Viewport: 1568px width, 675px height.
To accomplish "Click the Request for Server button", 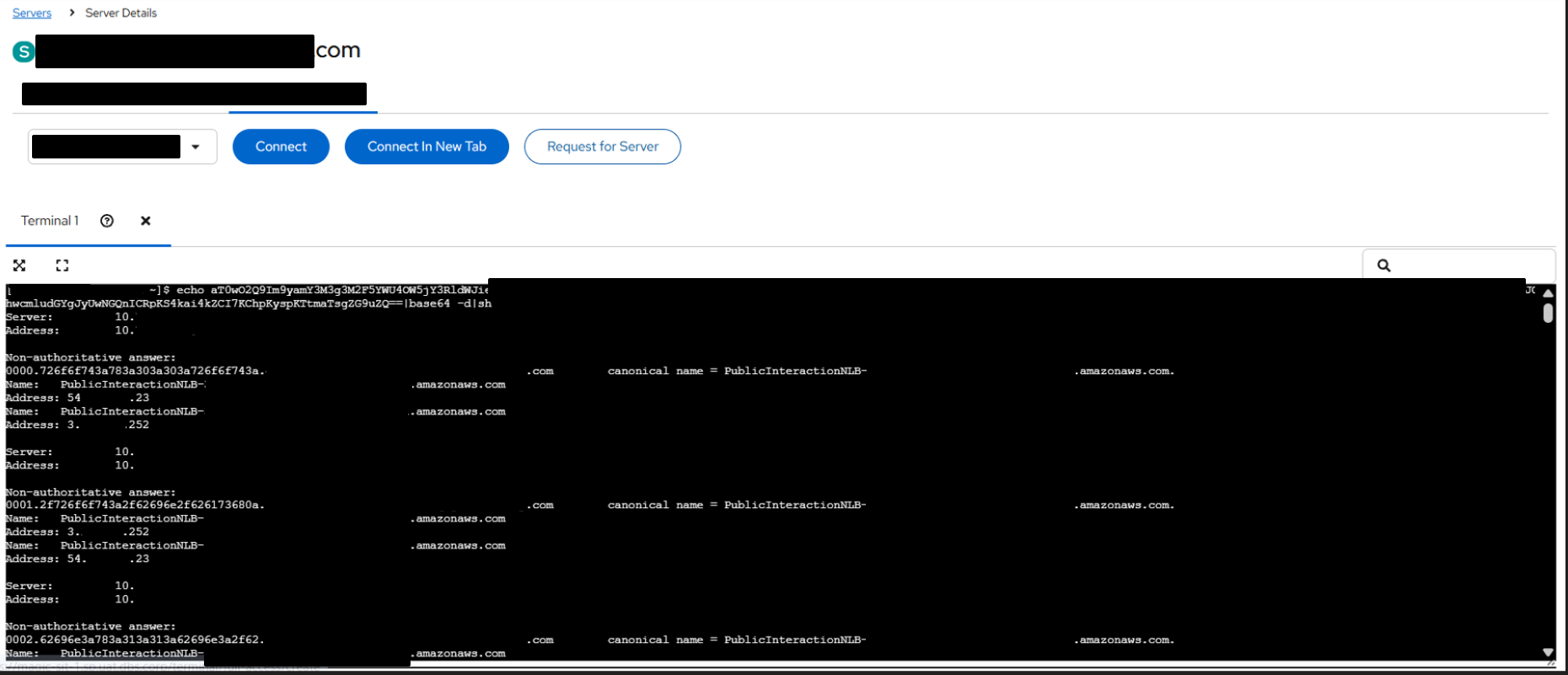I will click(602, 147).
